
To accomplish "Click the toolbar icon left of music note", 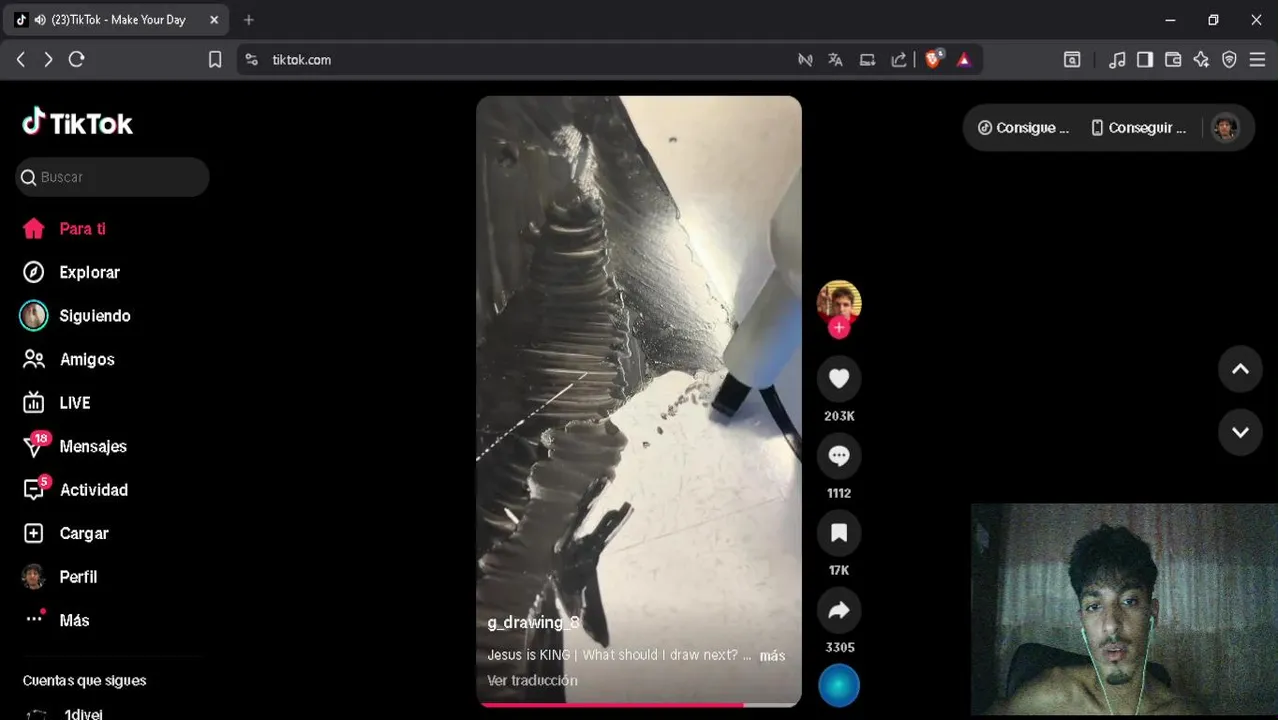I will point(1072,60).
